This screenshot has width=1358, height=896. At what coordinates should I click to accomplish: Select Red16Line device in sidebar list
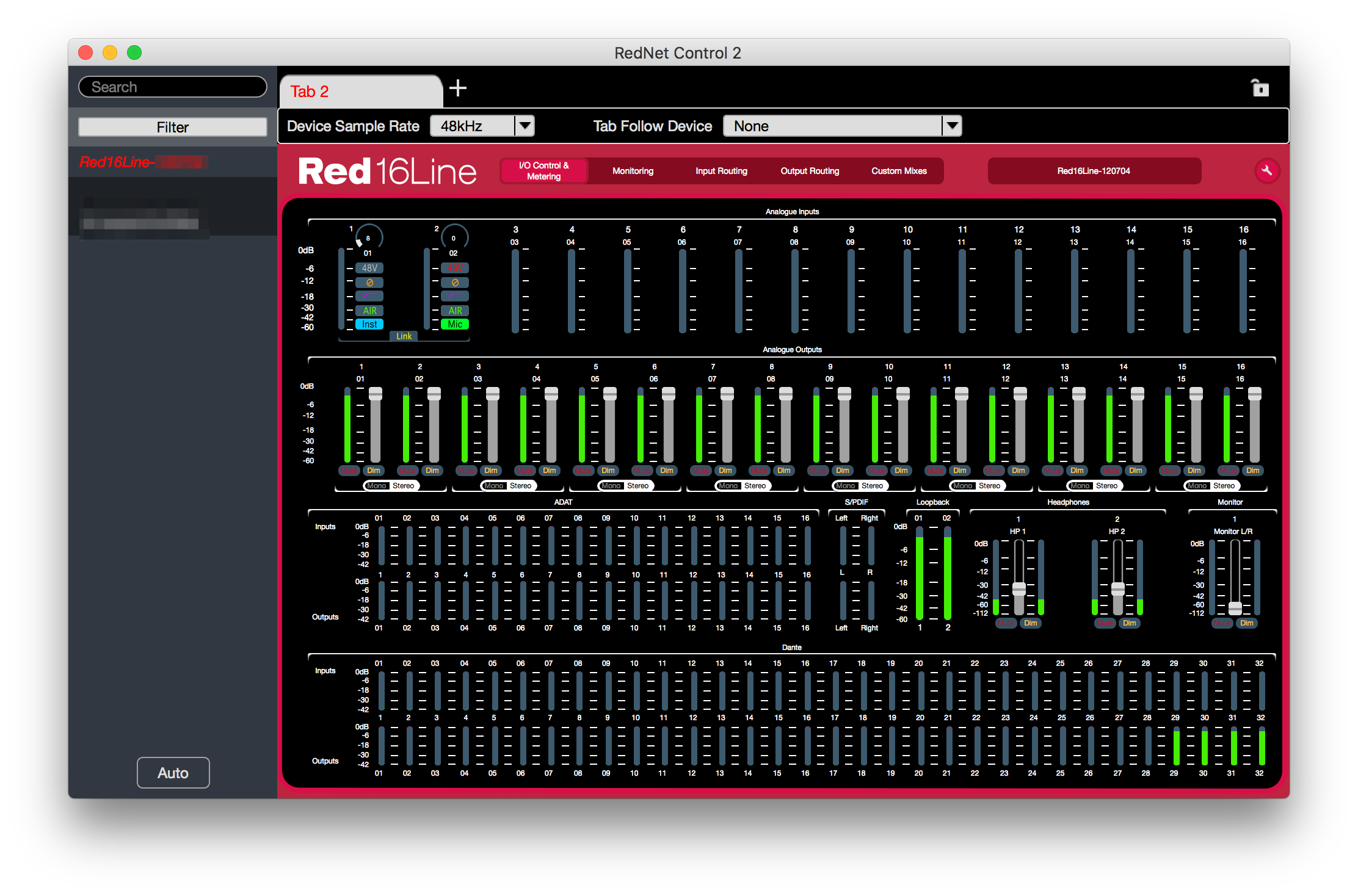click(173, 162)
